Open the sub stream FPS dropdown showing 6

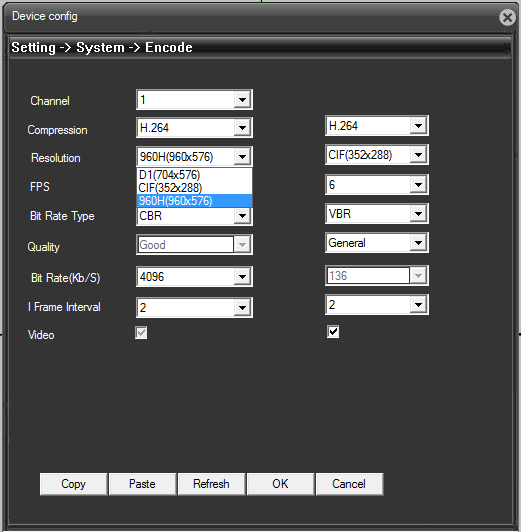(377, 185)
